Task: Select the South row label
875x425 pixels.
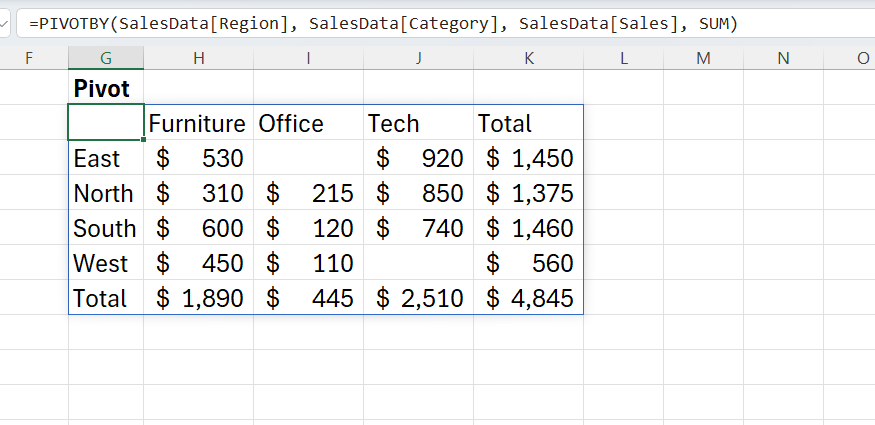Action: [x=106, y=228]
